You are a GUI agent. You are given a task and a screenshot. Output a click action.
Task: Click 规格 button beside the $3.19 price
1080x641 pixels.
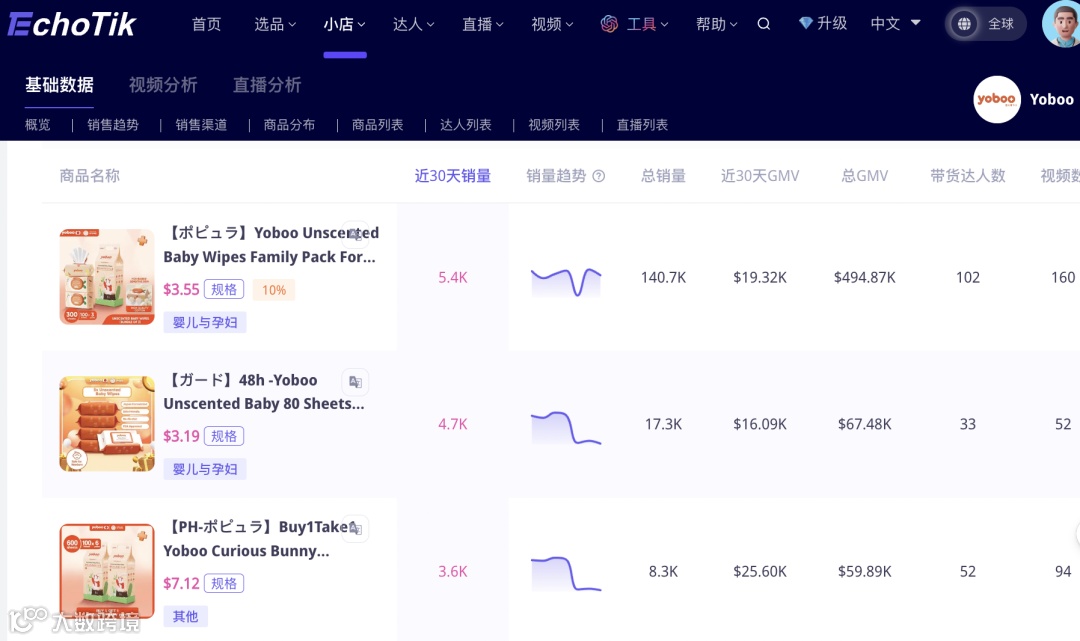point(224,437)
